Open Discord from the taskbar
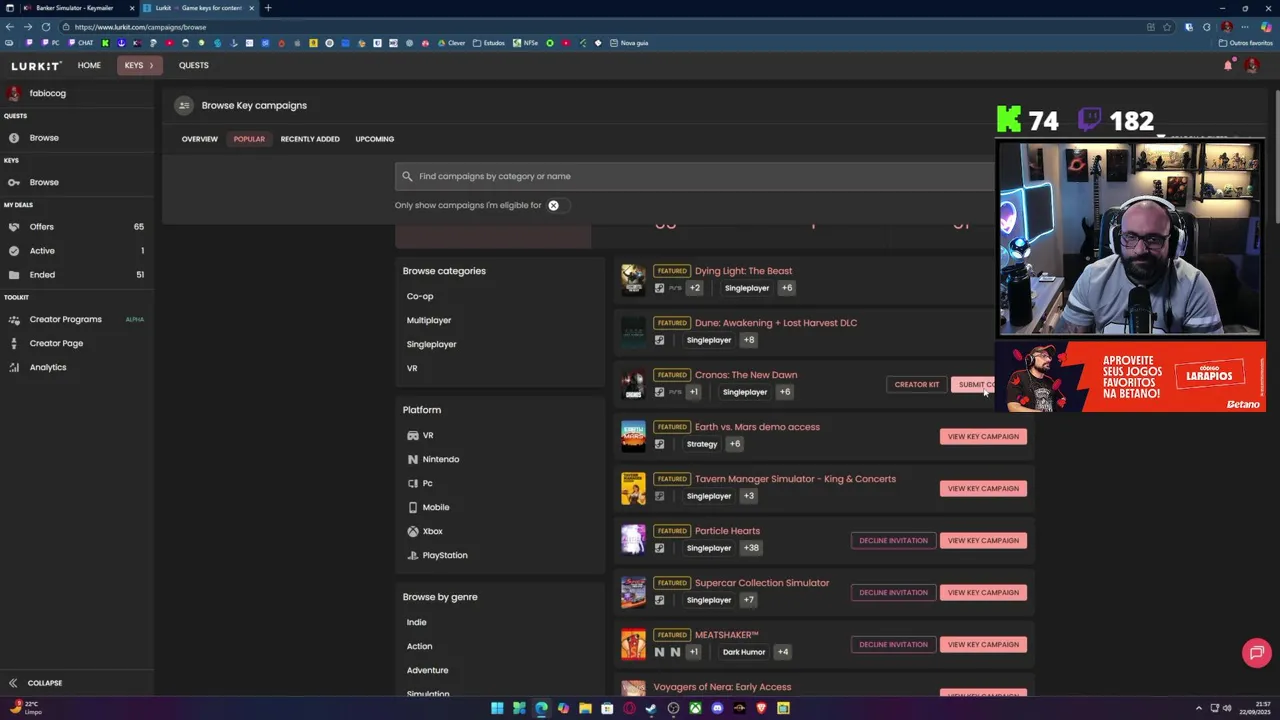The height and width of the screenshot is (720, 1280). pos(717,708)
